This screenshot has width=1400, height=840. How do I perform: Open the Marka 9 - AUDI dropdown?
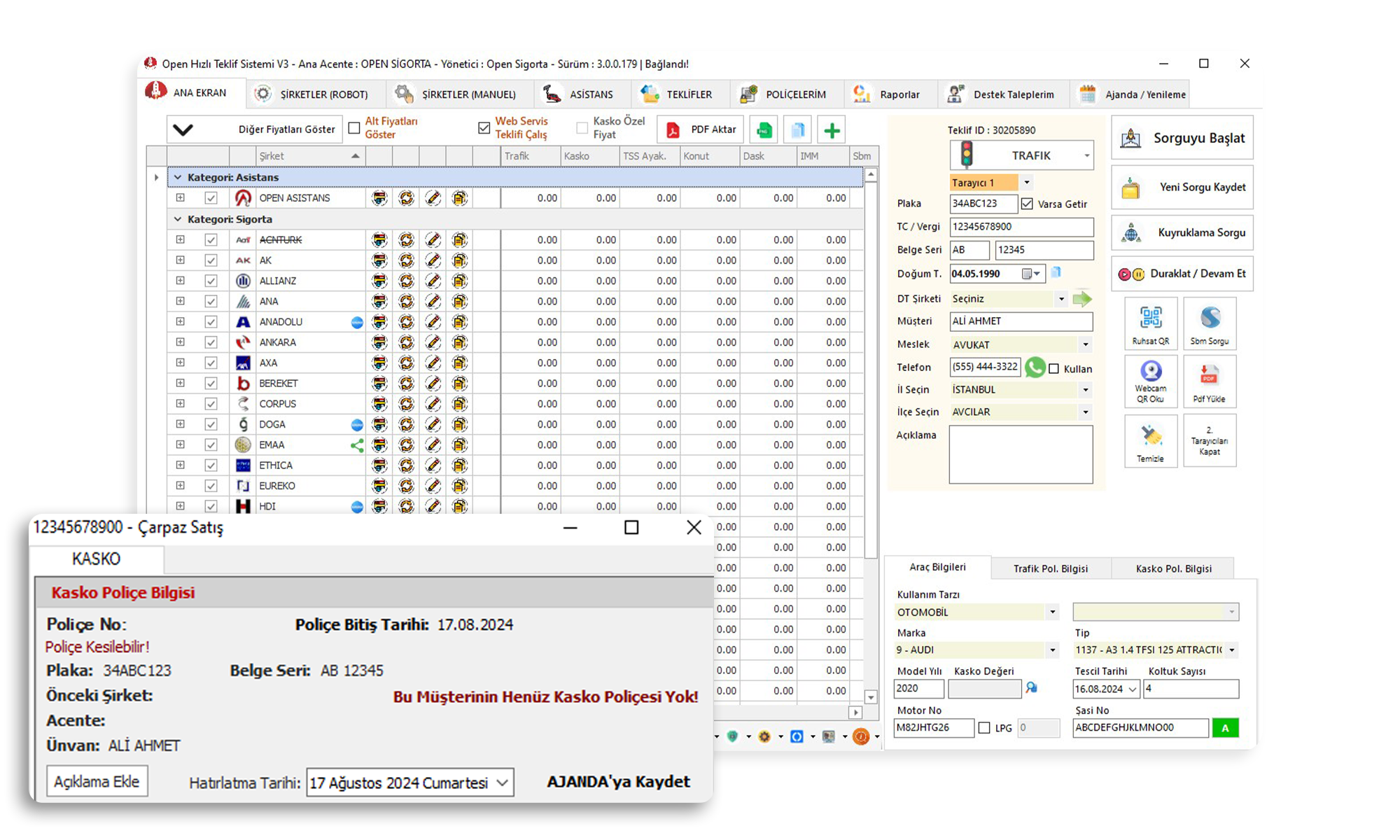tap(1052, 650)
